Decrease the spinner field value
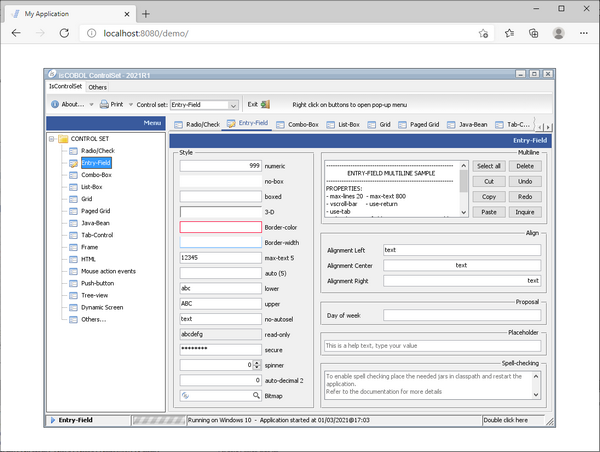600x452 pixels. click(x=257, y=367)
